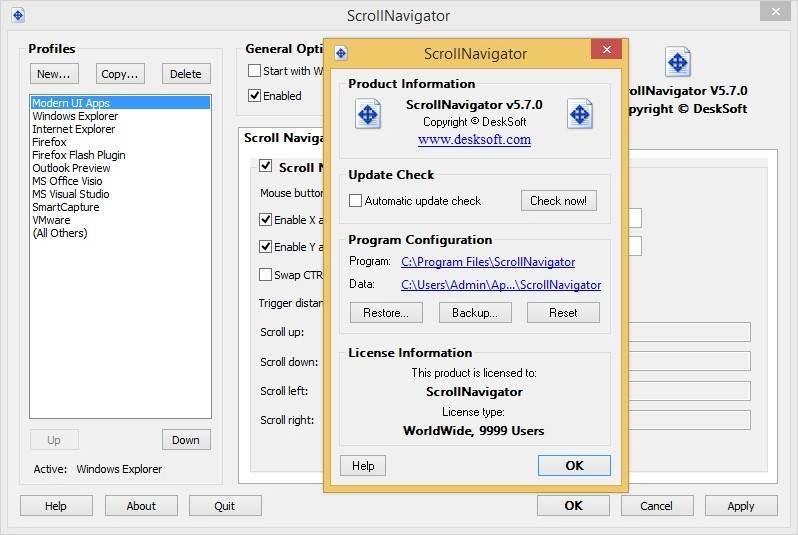Click main window OK button
The height and width of the screenshot is (535, 798).
573,506
